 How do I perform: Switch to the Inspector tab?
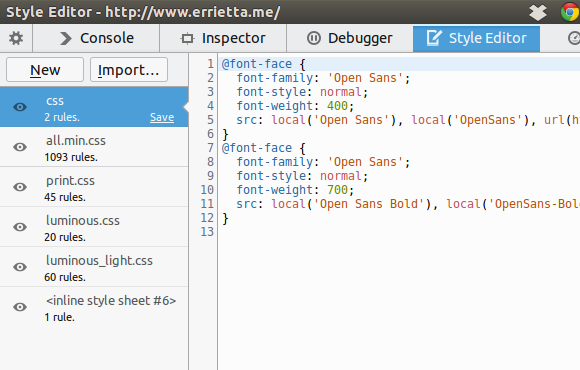pos(223,38)
